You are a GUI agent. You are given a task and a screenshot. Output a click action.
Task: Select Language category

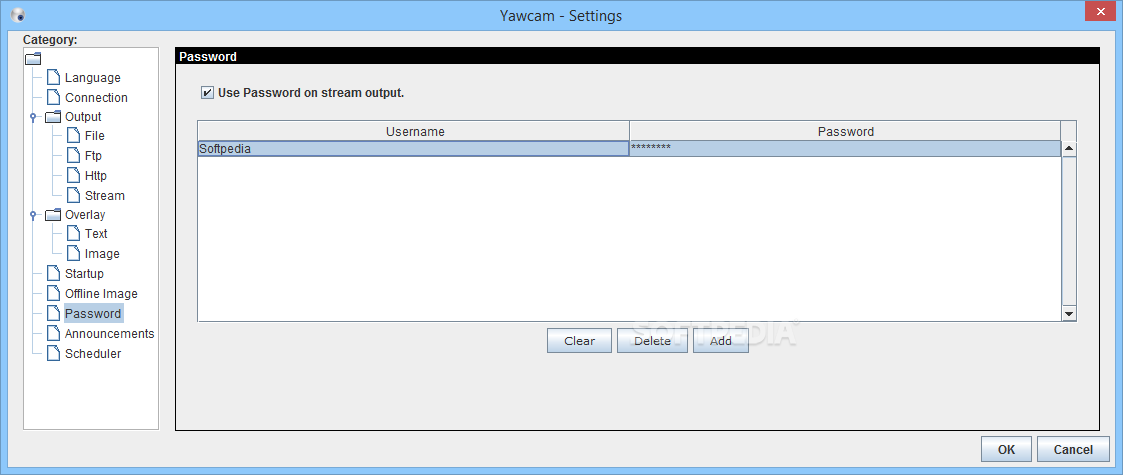(x=92, y=77)
